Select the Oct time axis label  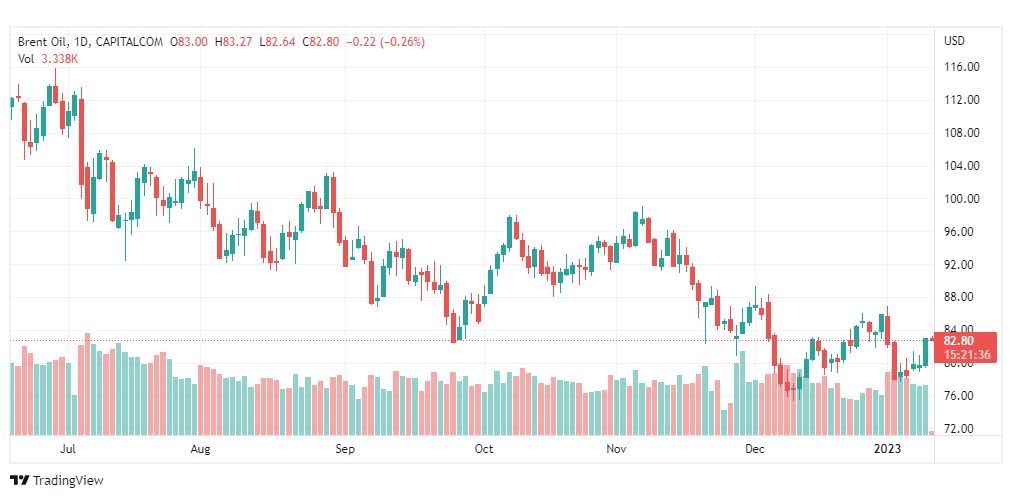[x=484, y=449]
